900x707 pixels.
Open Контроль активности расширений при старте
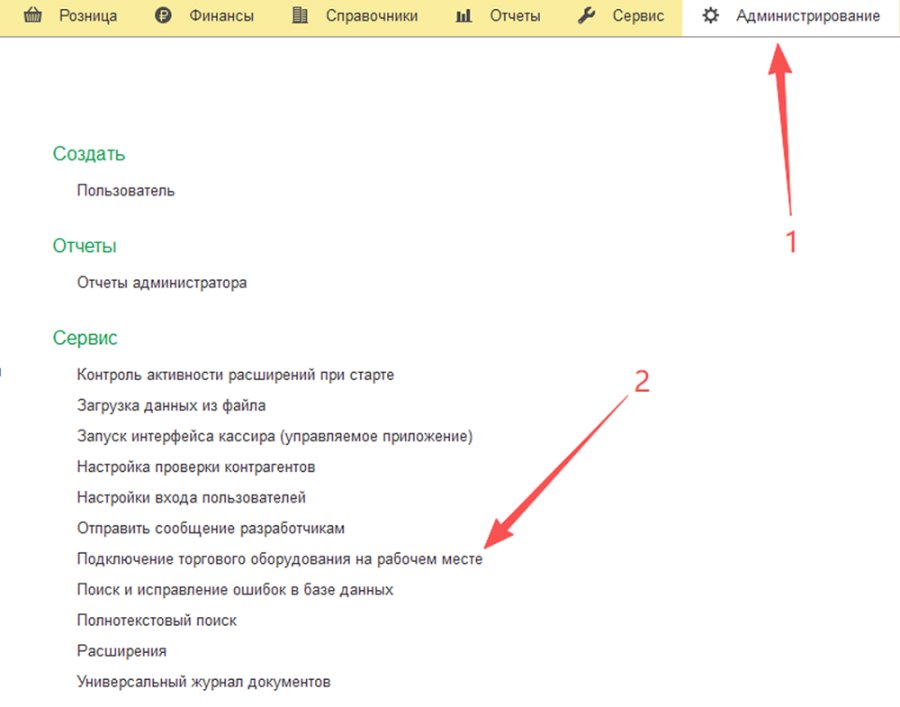click(x=235, y=375)
